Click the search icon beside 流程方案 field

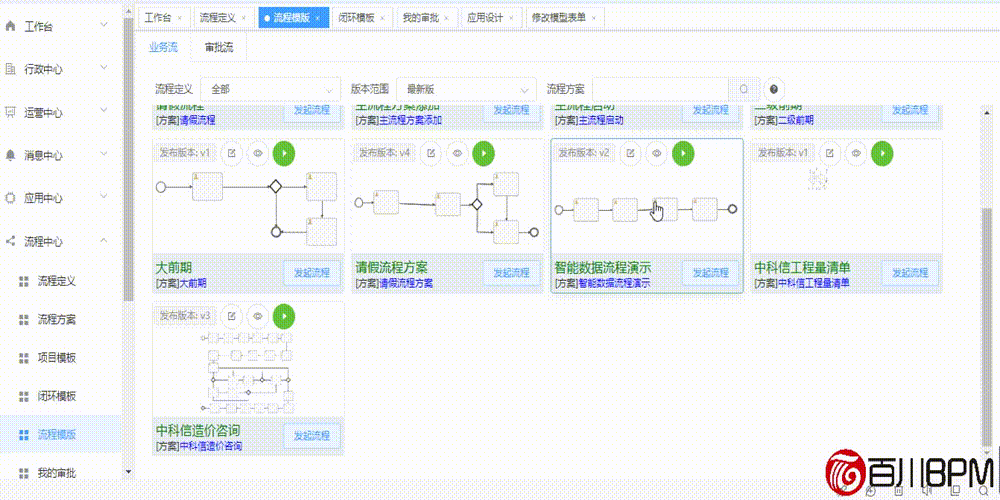(744, 89)
